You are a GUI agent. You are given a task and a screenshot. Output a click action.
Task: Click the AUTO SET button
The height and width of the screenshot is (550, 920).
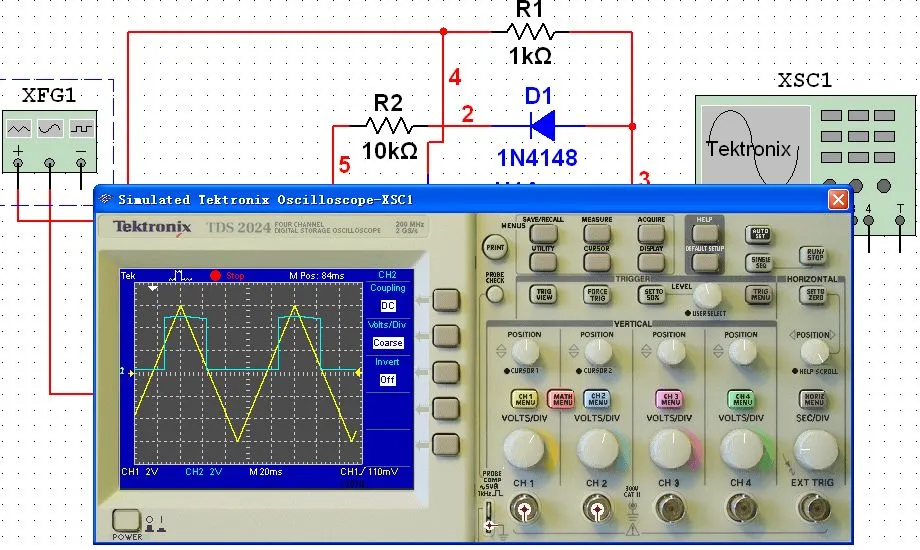(760, 235)
